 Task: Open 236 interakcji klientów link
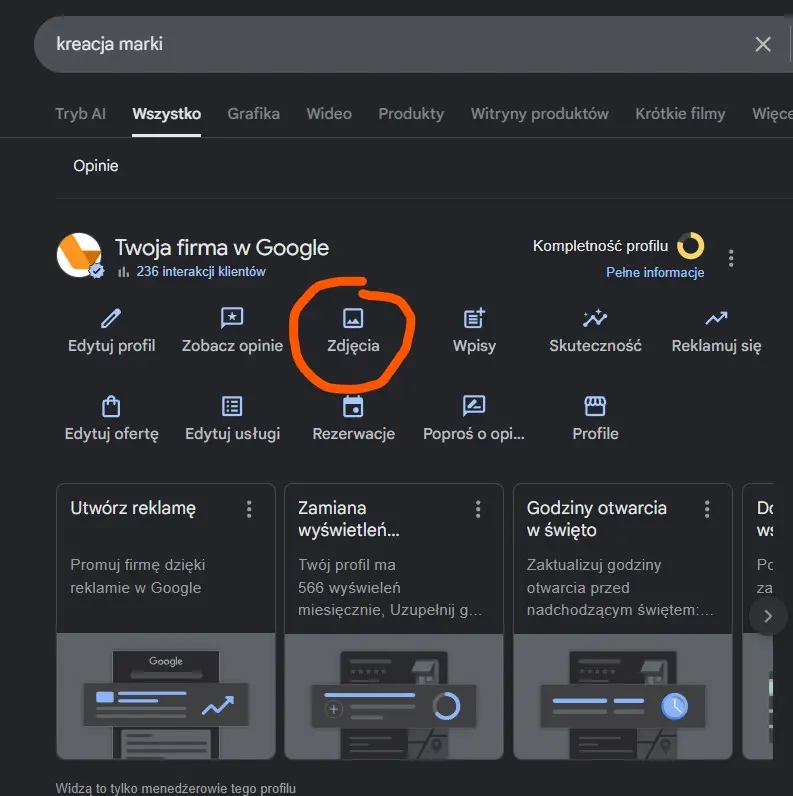coord(201,272)
